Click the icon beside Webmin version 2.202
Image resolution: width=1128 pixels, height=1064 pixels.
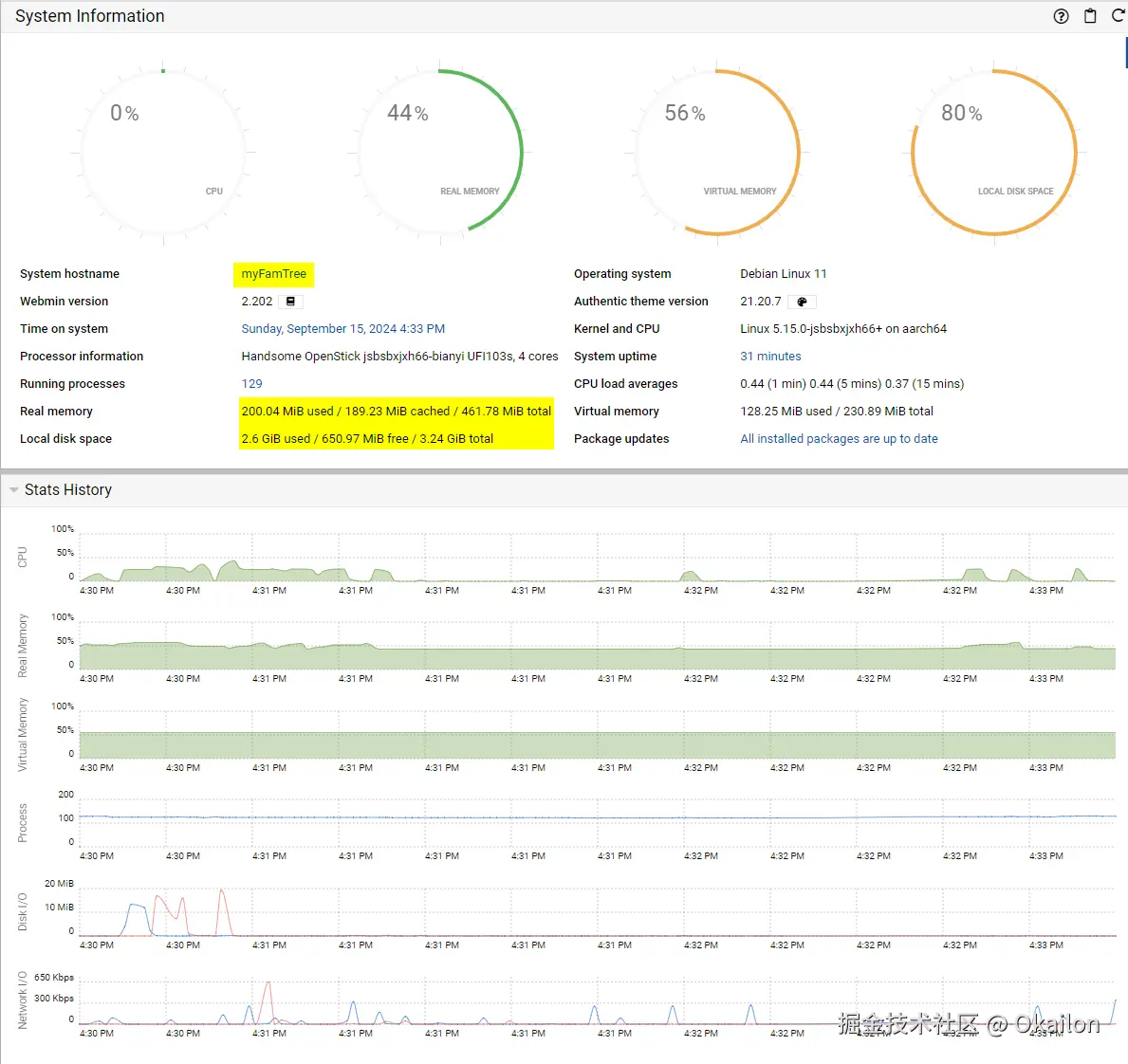tap(290, 302)
